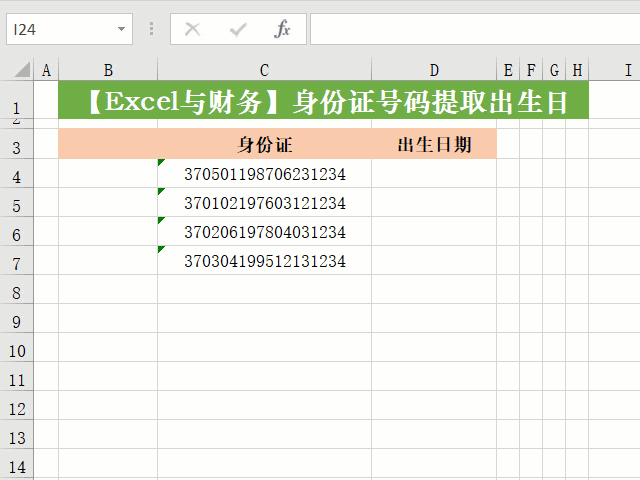Click the 出生日期 header cell
Screen dimensions: 640x480
click(434, 144)
